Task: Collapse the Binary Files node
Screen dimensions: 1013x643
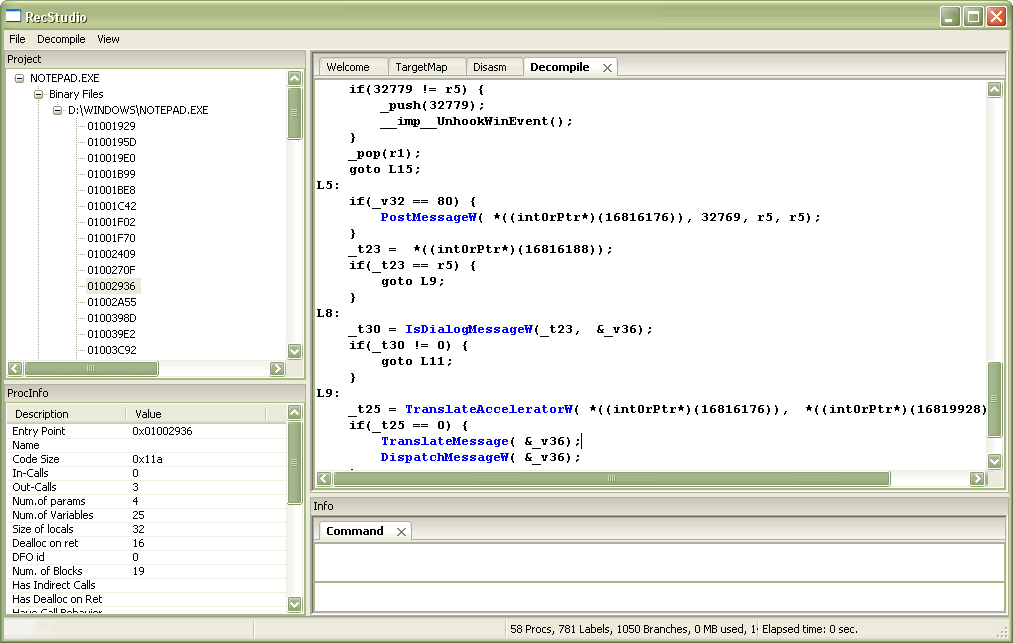Action: [39, 94]
